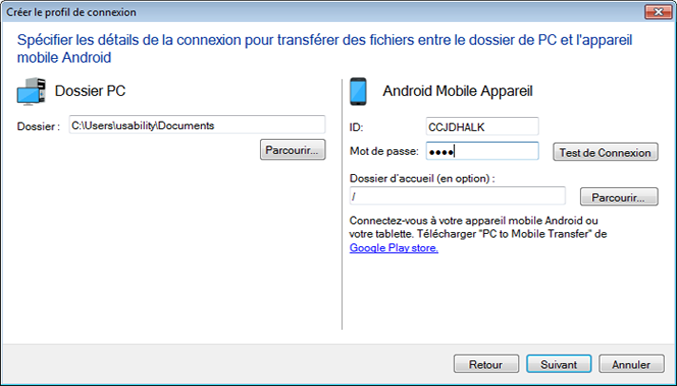Click the Dossier d'accueil (en option) label
The image size is (677, 386).
422,178
